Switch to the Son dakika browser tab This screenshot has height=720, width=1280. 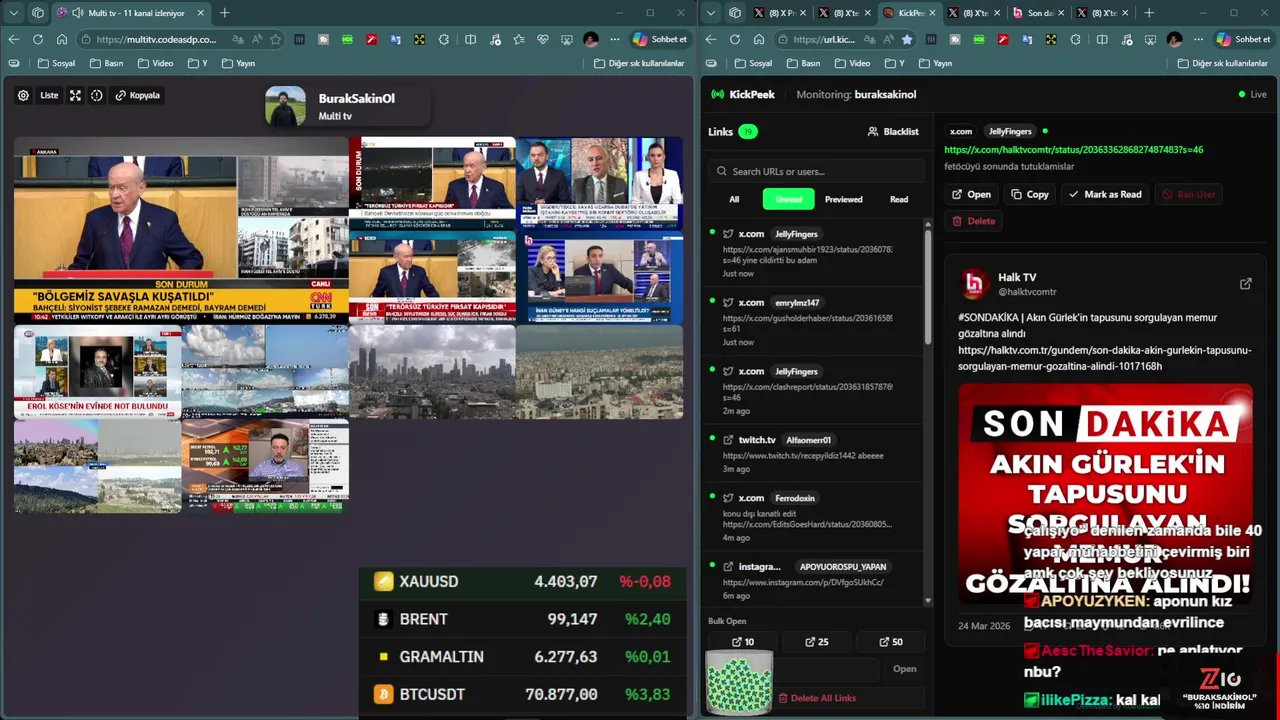tap(1040, 13)
